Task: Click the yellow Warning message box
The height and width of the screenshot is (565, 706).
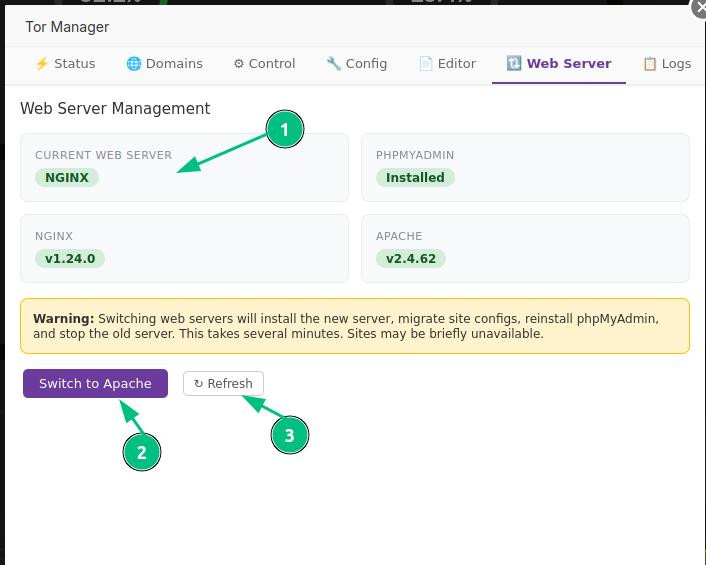Action: (355, 326)
